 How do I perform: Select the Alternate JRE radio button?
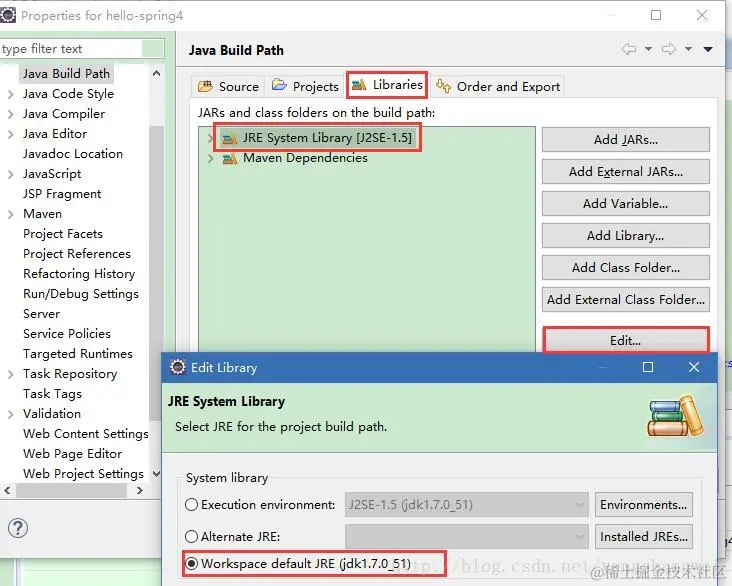click(191, 537)
